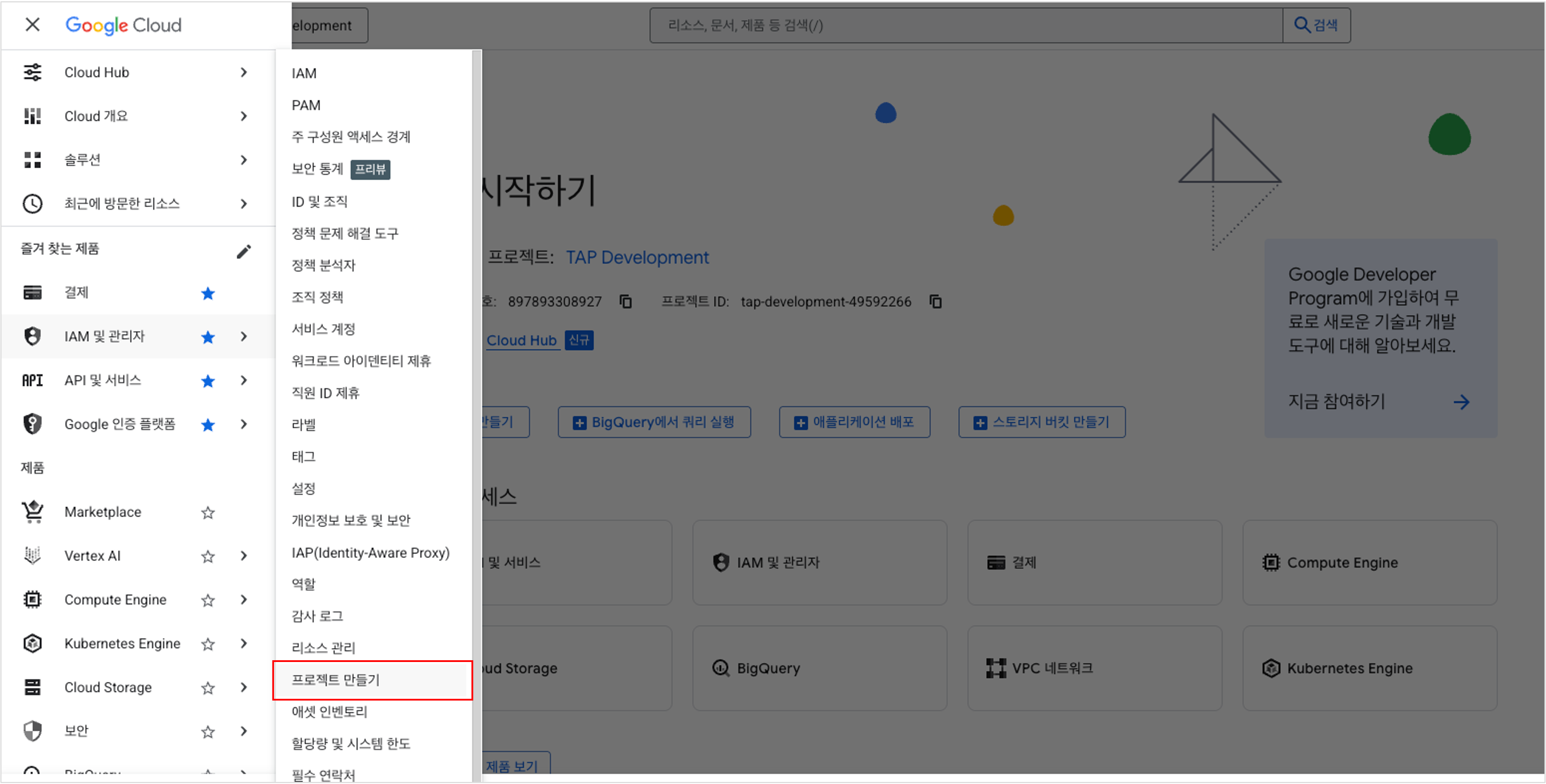
Task: Expand the Cloud Hub submenu chevron
Action: pos(244,72)
